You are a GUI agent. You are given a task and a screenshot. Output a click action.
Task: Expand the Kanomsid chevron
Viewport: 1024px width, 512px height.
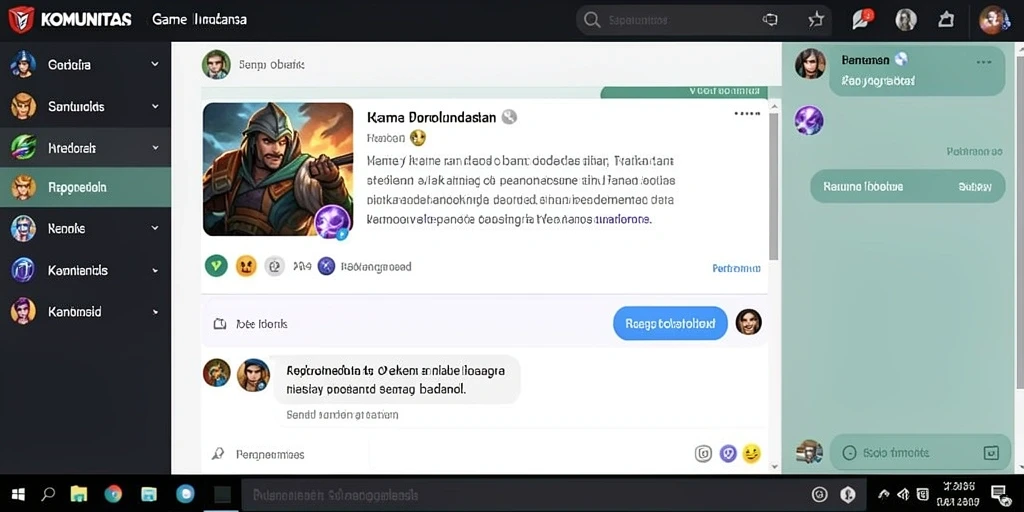pyautogui.click(x=155, y=312)
